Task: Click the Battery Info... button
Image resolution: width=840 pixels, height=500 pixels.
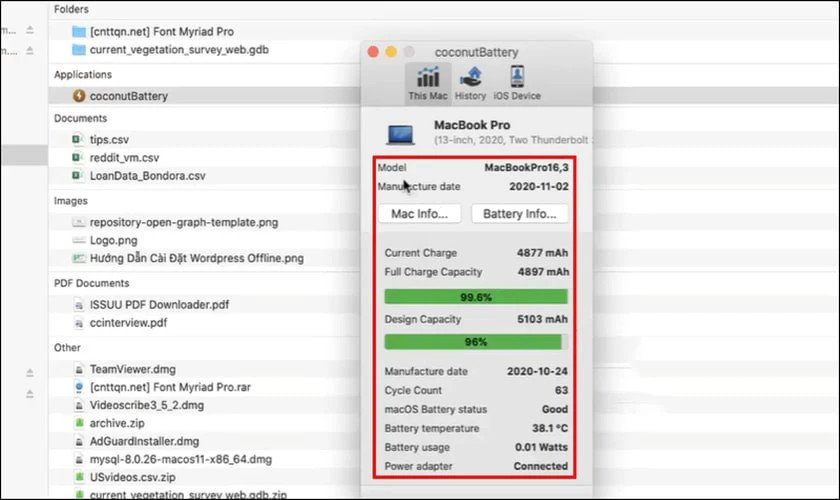Action: [x=519, y=214]
